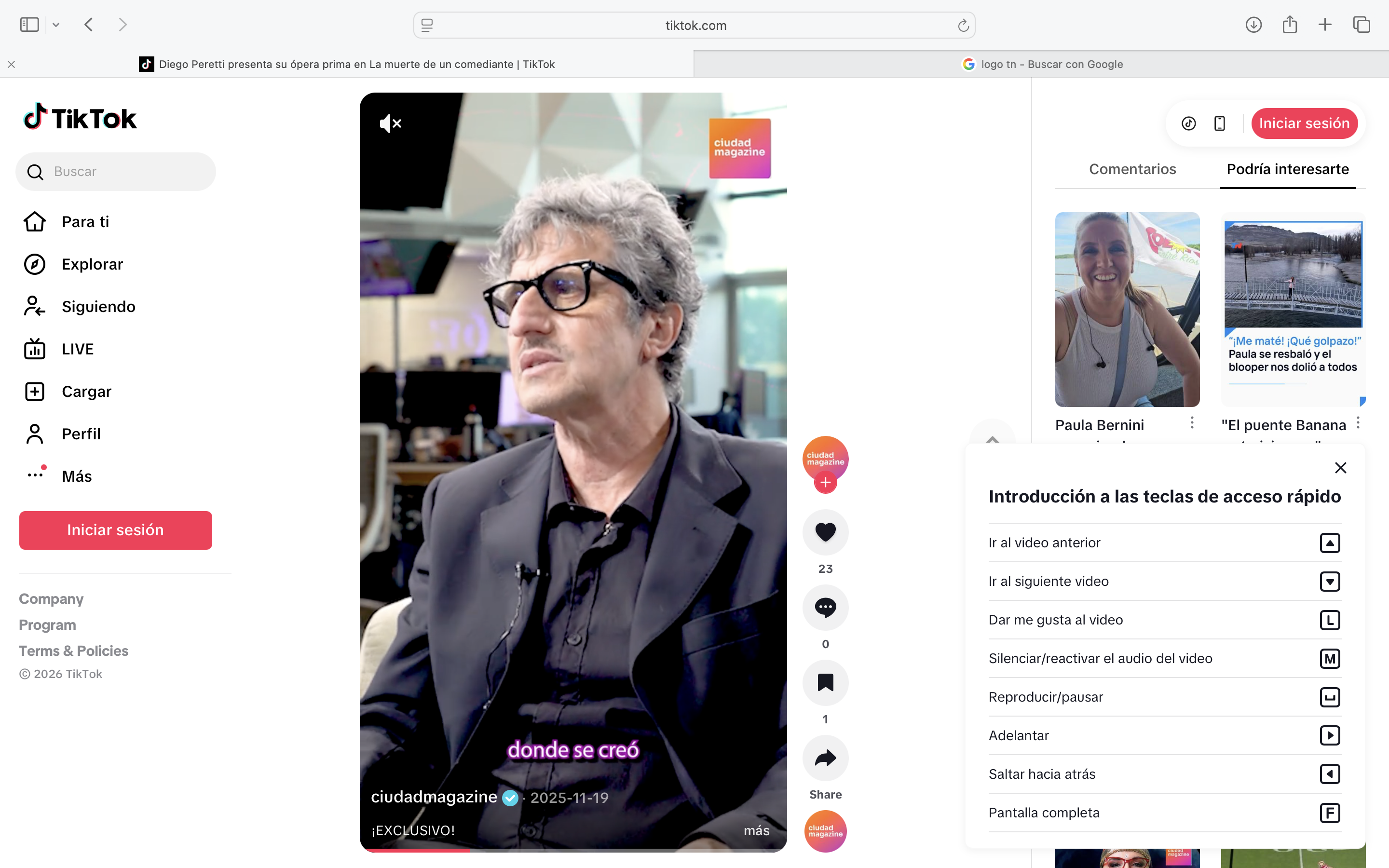Expand video description with más
Image resolution: width=1389 pixels, height=868 pixels.
pos(756,830)
